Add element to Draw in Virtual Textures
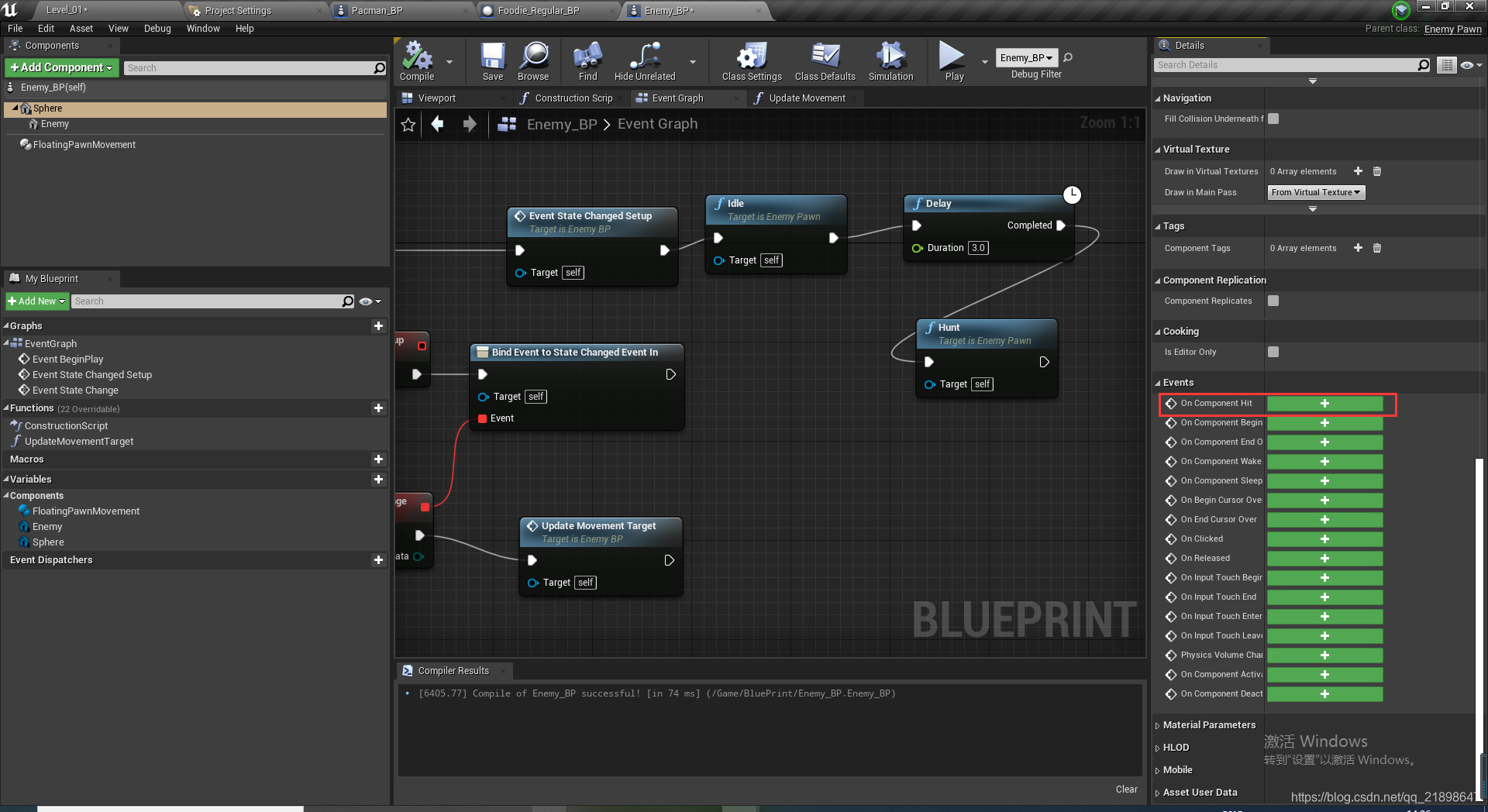Screen dimensions: 1488x812 (1358, 171)
